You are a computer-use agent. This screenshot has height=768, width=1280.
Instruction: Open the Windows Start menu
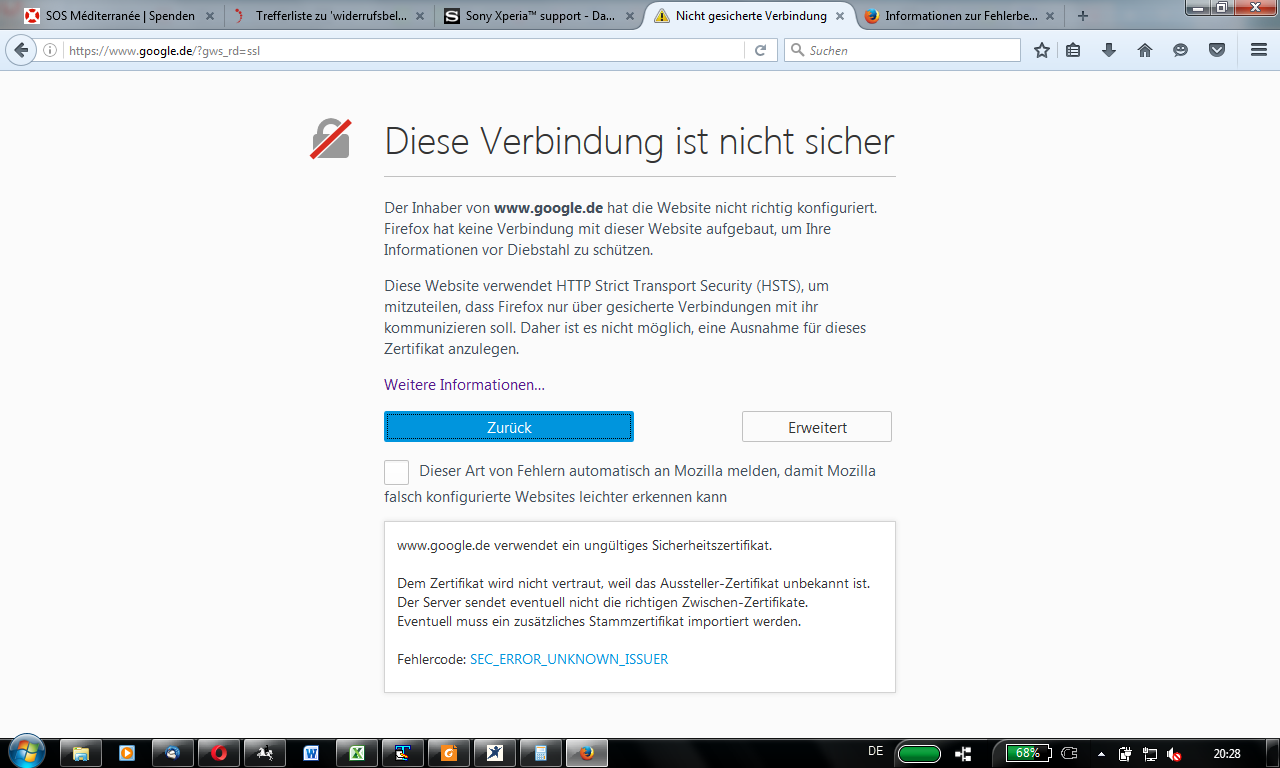pos(25,751)
